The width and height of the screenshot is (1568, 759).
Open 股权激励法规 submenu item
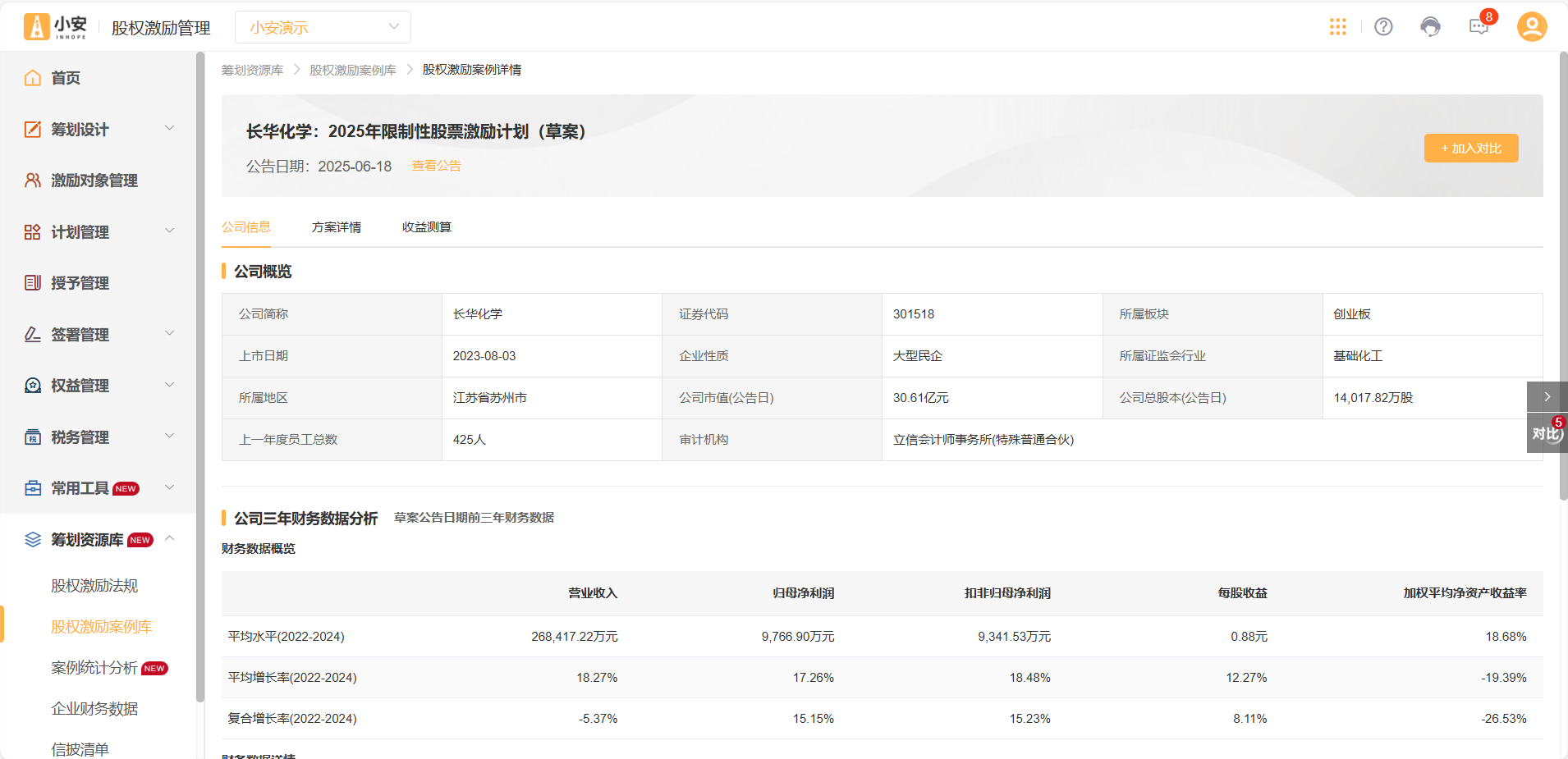click(94, 586)
